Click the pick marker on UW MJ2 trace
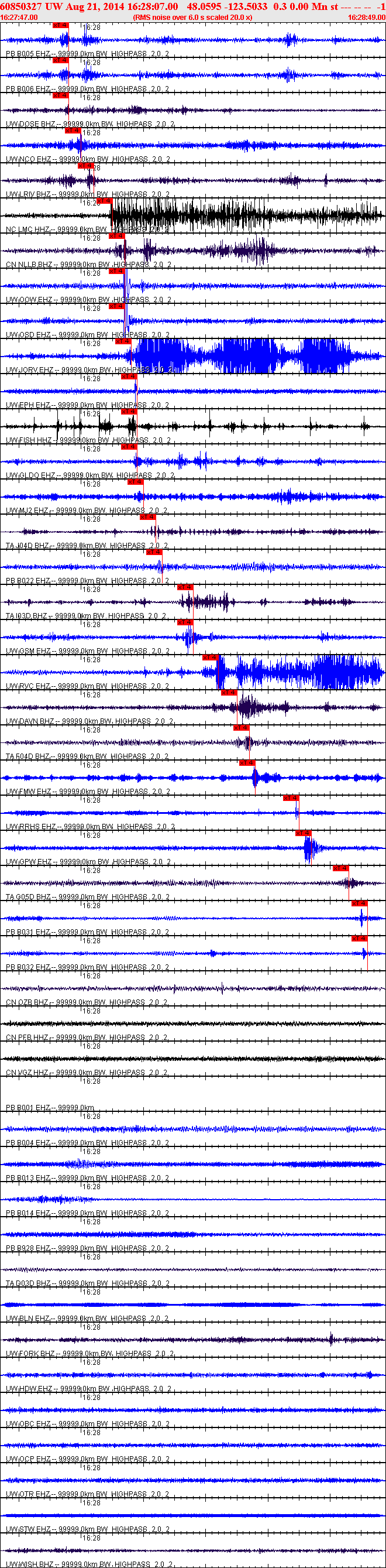The width and height of the screenshot is (386, 1568). (x=136, y=482)
